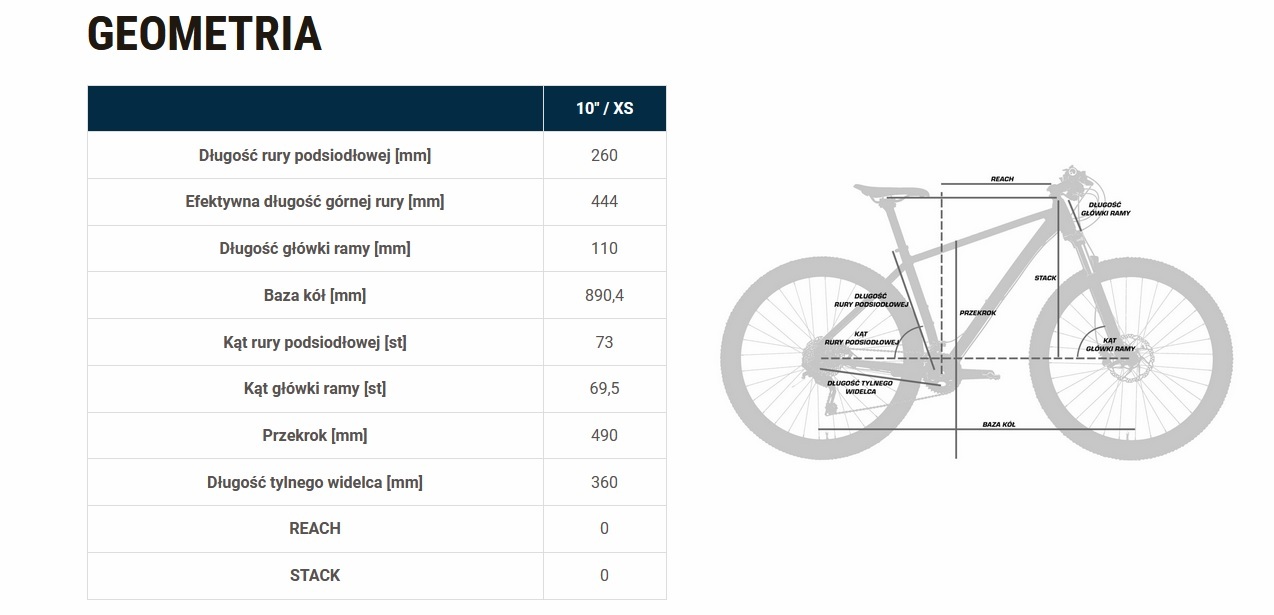The height and width of the screenshot is (615, 1274).
Task: Click the Efektywna długość górnej rury label
Action: point(315,201)
